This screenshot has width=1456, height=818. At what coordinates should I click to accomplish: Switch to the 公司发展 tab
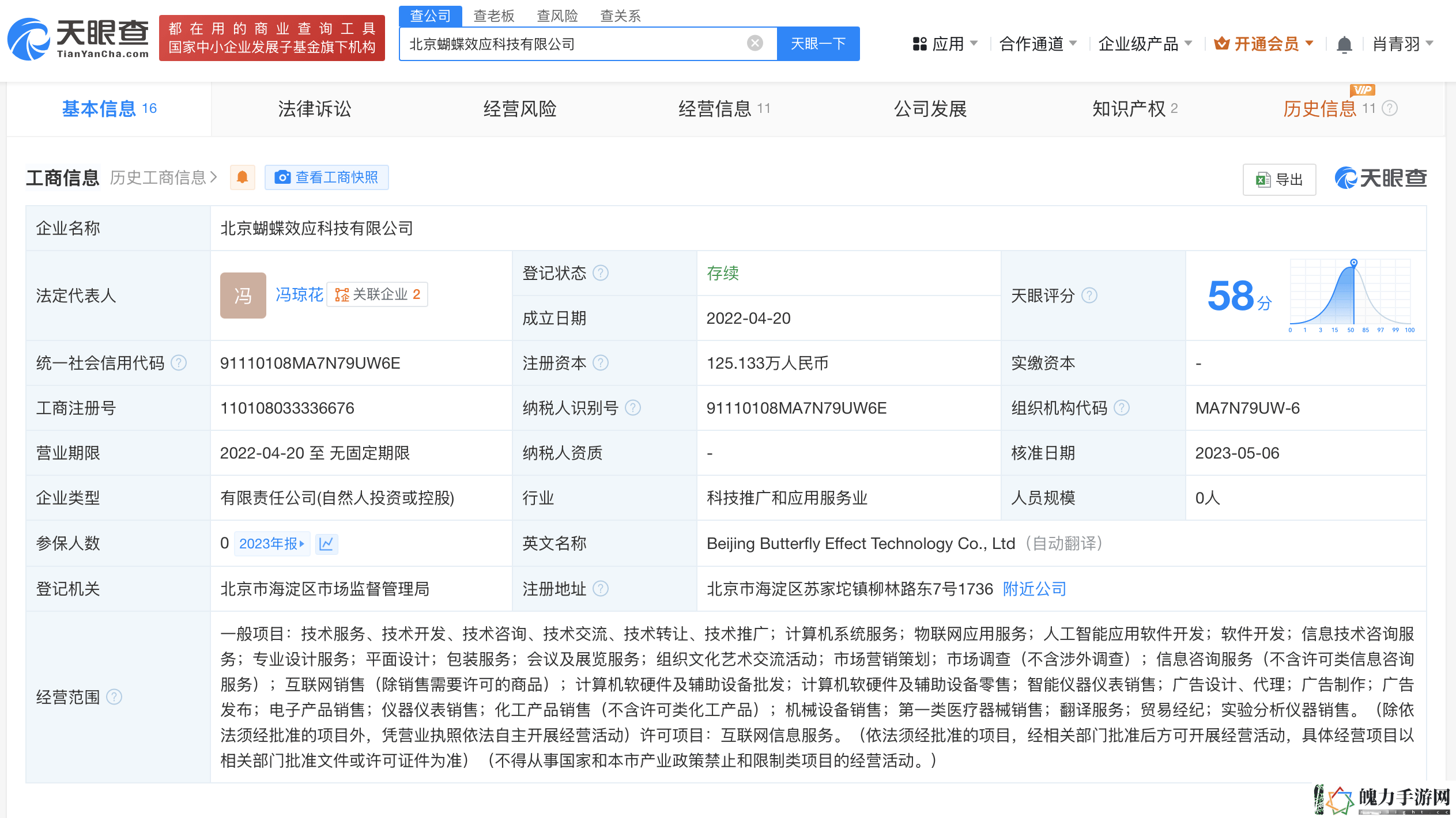(x=930, y=108)
